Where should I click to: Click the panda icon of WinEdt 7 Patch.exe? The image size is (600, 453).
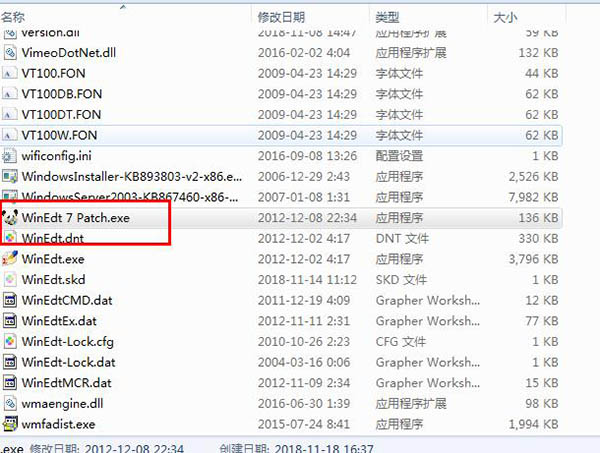click(10, 218)
